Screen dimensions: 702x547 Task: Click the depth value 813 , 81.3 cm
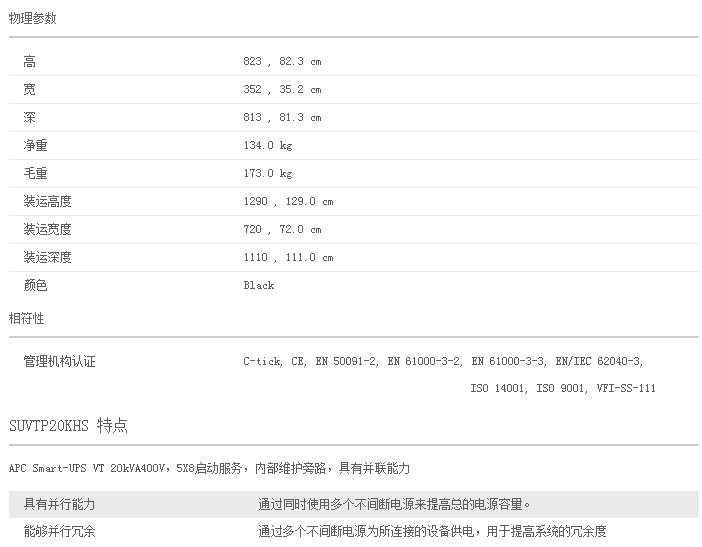point(282,117)
